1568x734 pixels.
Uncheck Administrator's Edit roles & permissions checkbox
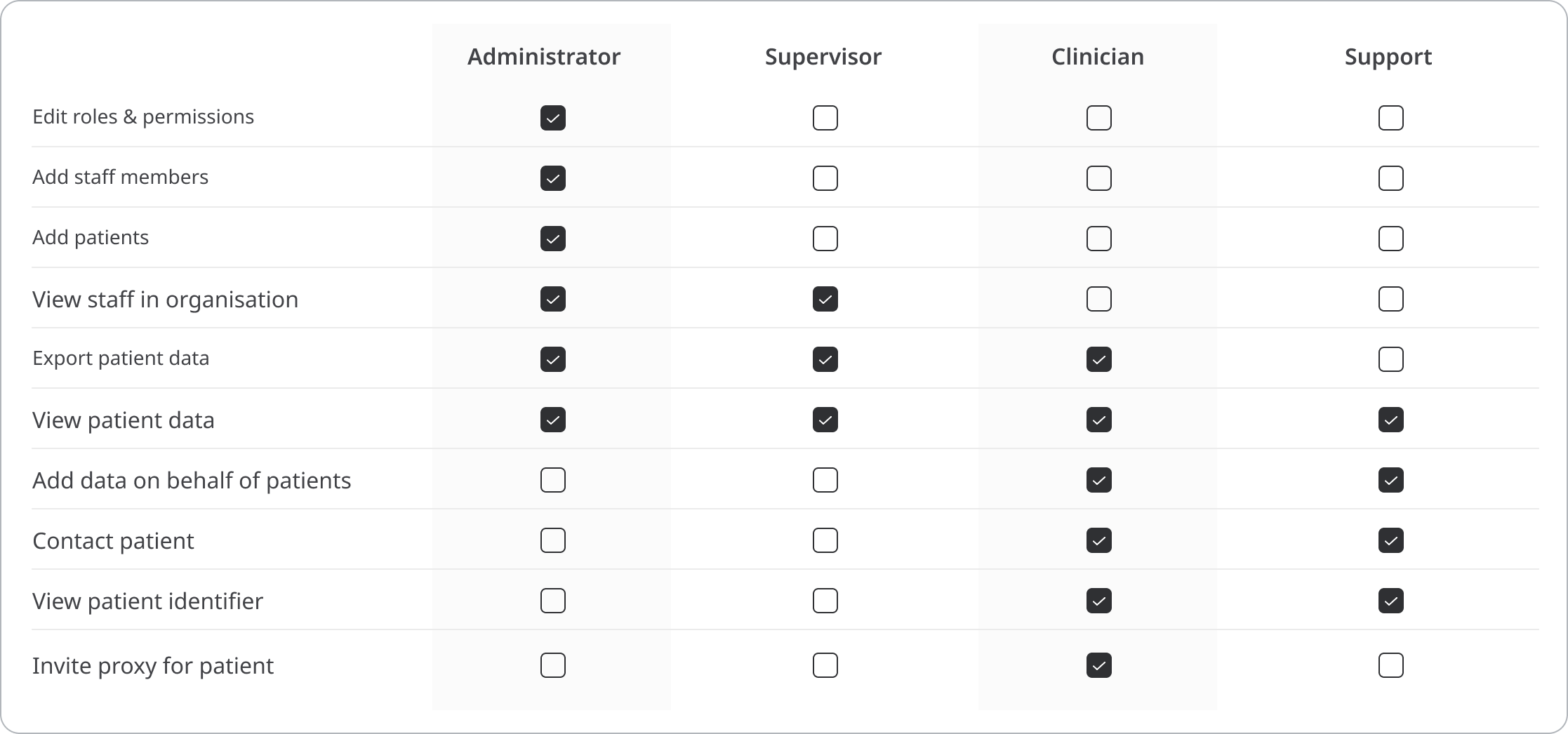point(553,118)
